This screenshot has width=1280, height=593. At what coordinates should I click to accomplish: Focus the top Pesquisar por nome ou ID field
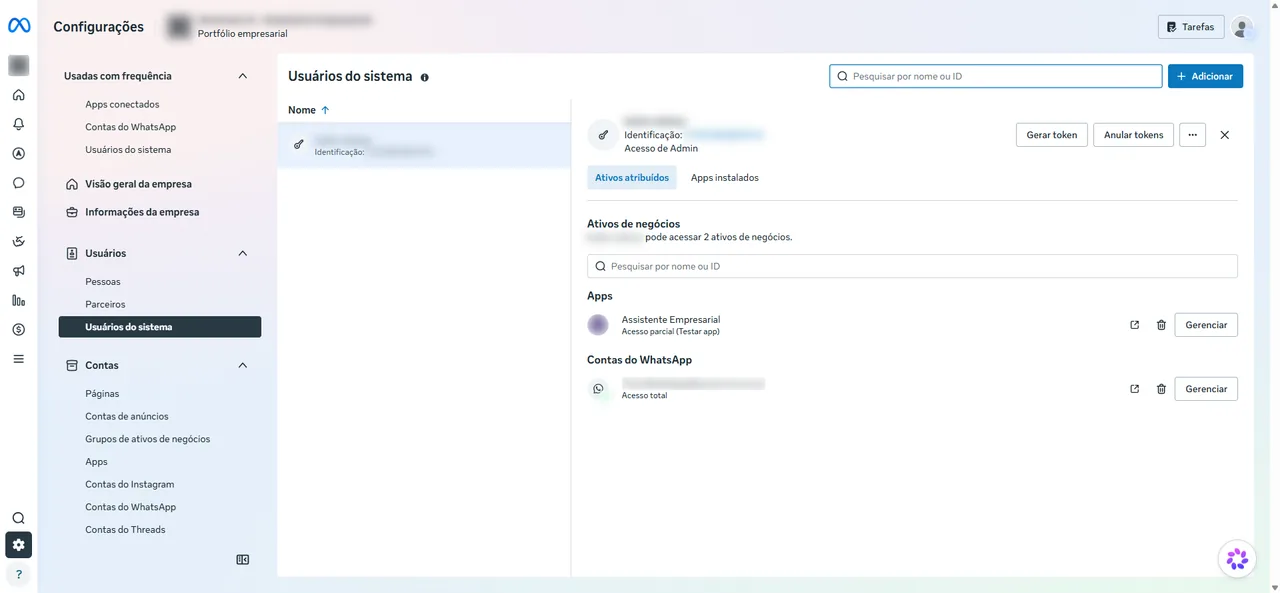point(996,76)
